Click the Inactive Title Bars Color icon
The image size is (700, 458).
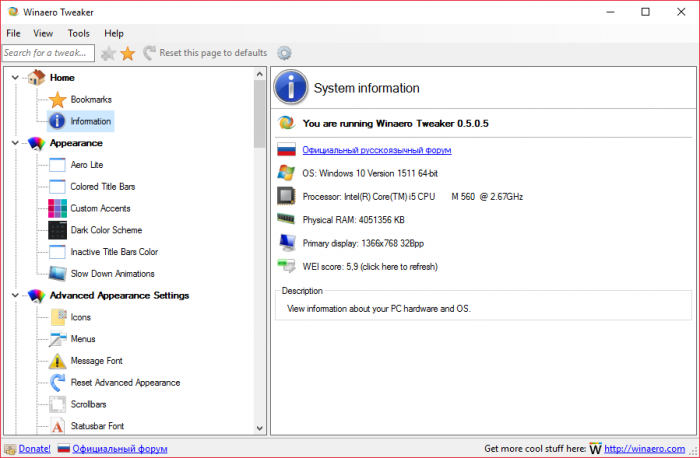57,252
